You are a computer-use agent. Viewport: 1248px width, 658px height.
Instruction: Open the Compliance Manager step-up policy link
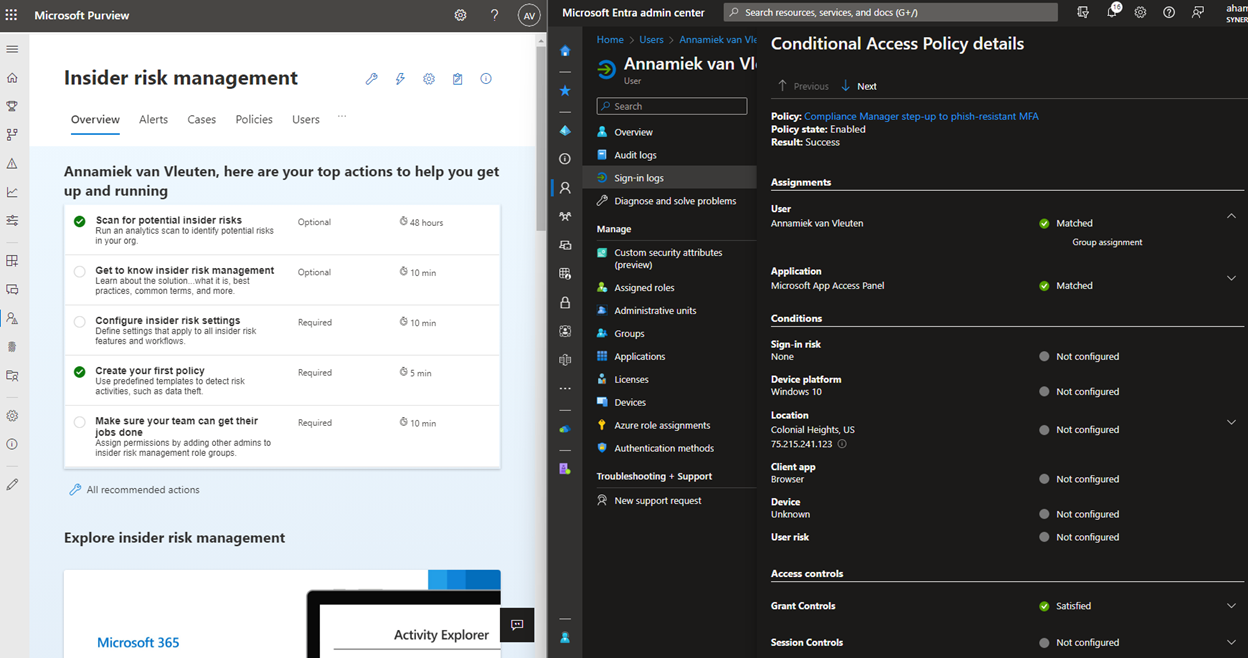coord(921,116)
